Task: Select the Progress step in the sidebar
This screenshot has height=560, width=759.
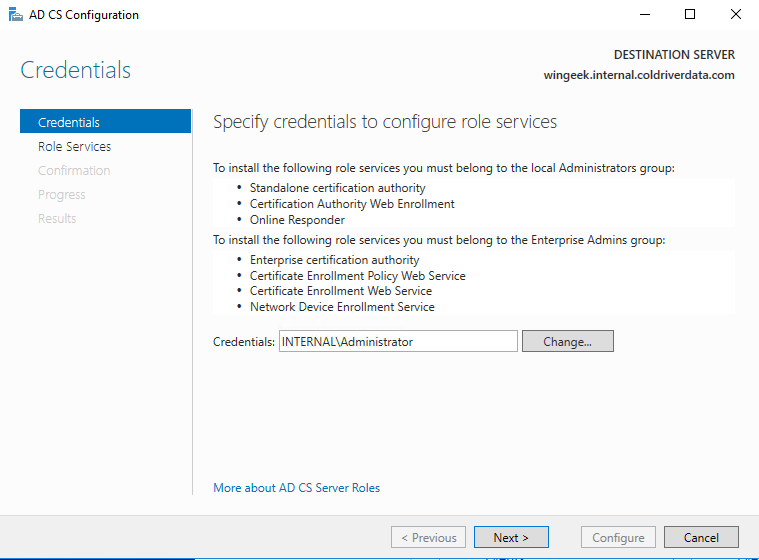Action: 62,194
